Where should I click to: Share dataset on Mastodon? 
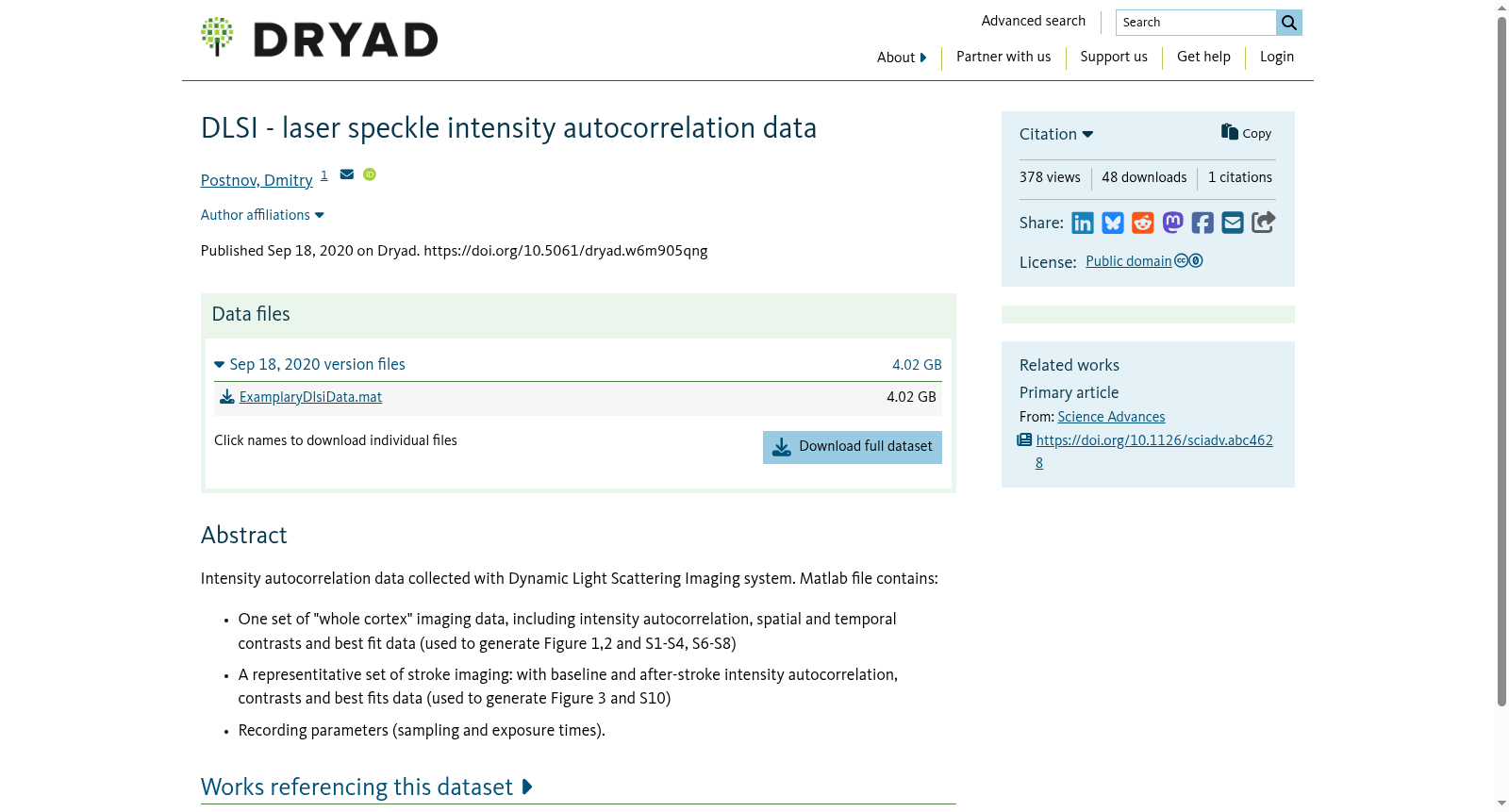[x=1172, y=223]
